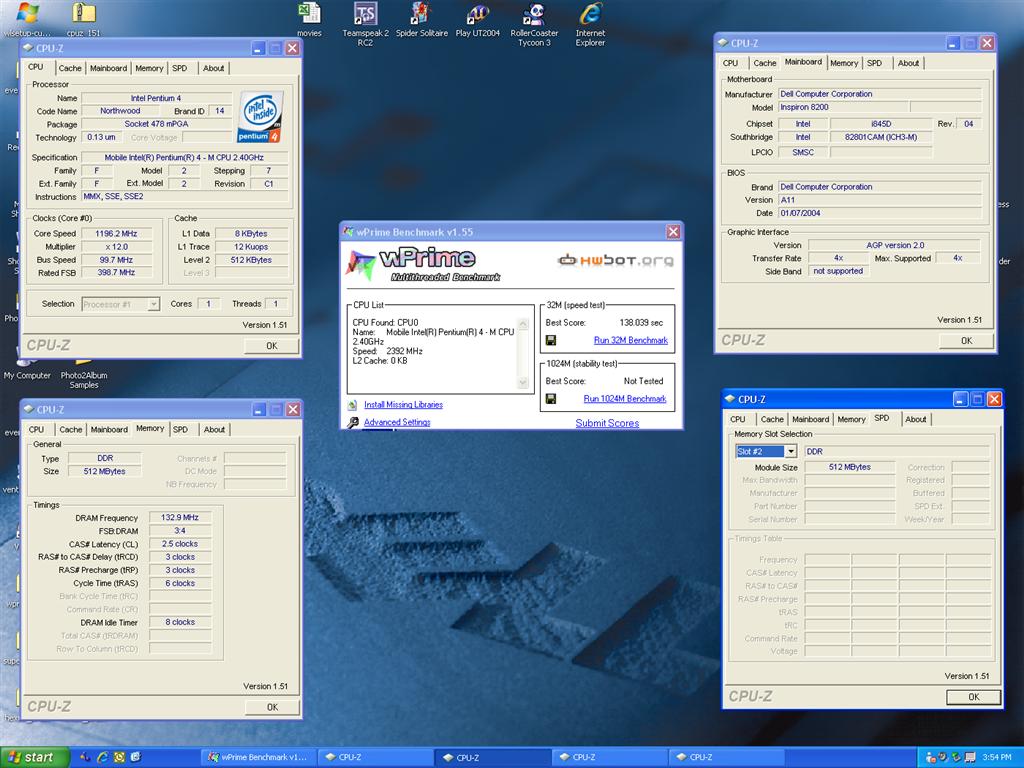Click the save floppy icon under 1024M stability test
The image size is (1024, 768).
pyautogui.click(x=551, y=398)
